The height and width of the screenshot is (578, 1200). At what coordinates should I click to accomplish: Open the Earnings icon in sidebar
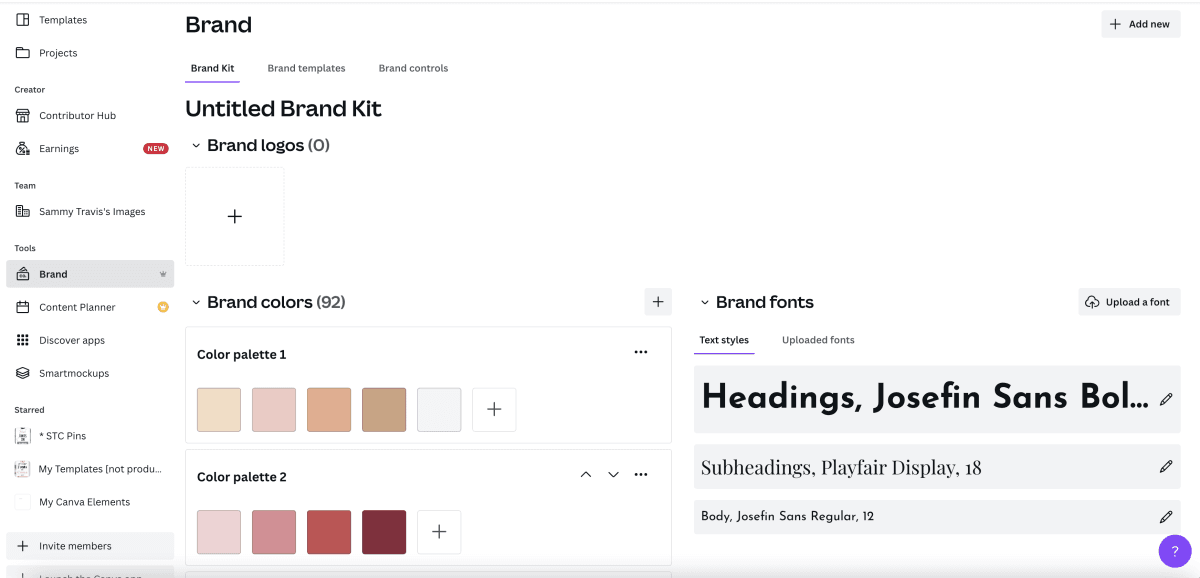pos(23,149)
